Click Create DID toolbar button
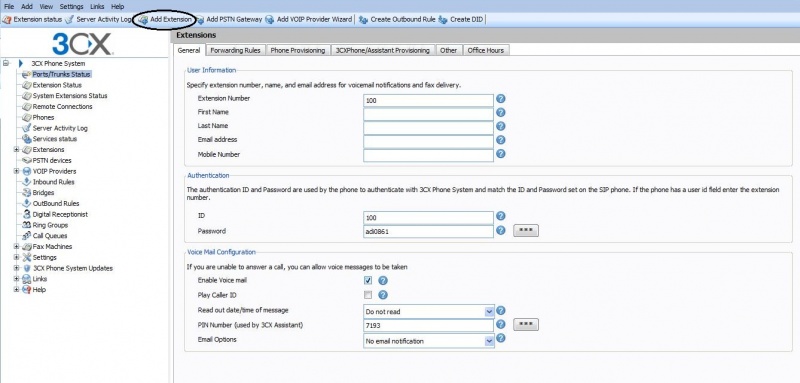The width and height of the screenshot is (800, 383). pyautogui.click(x=461, y=19)
